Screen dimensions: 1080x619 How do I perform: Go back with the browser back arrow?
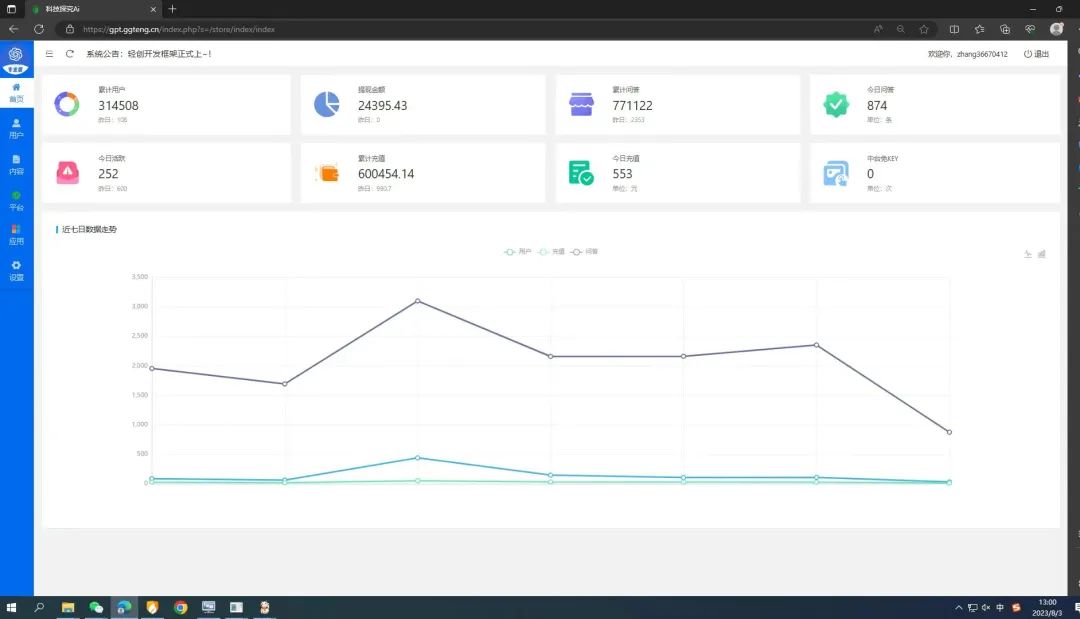pyautogui.click(x=13, y=29)
